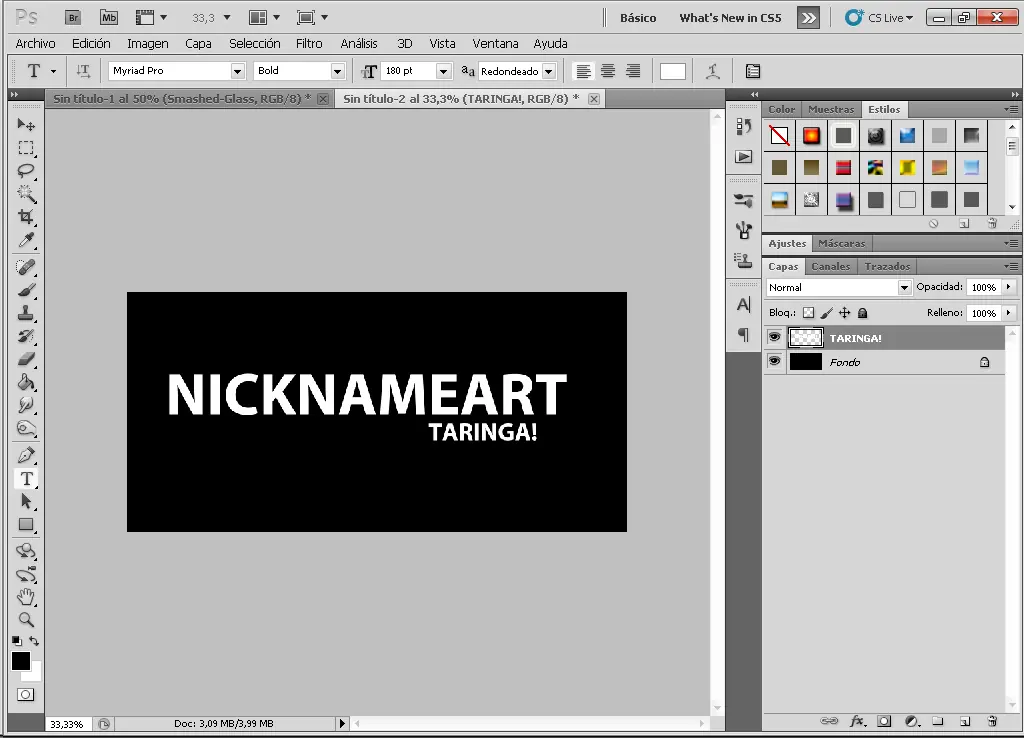Toggle lock all
Viewport: 1024px width, 738px height.
coord(863,313)
